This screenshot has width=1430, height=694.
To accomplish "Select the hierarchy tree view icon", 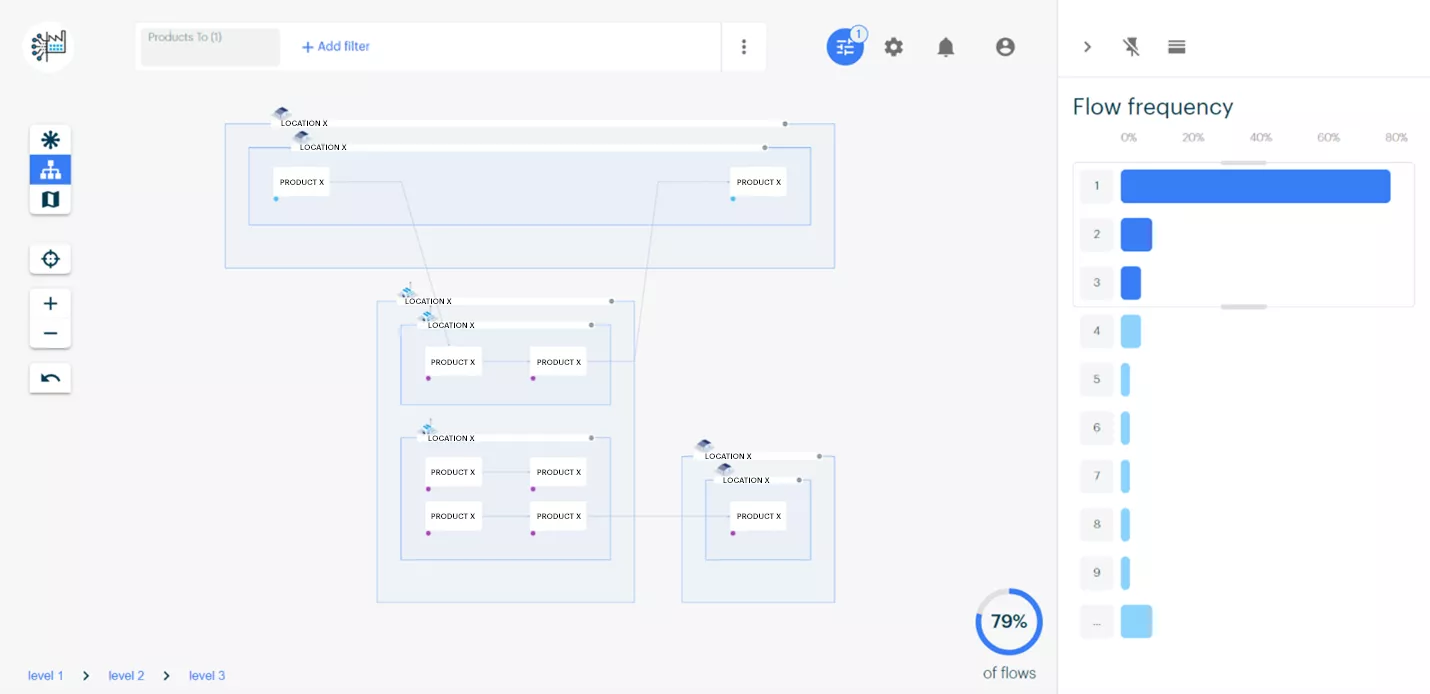I will [50, 170].
